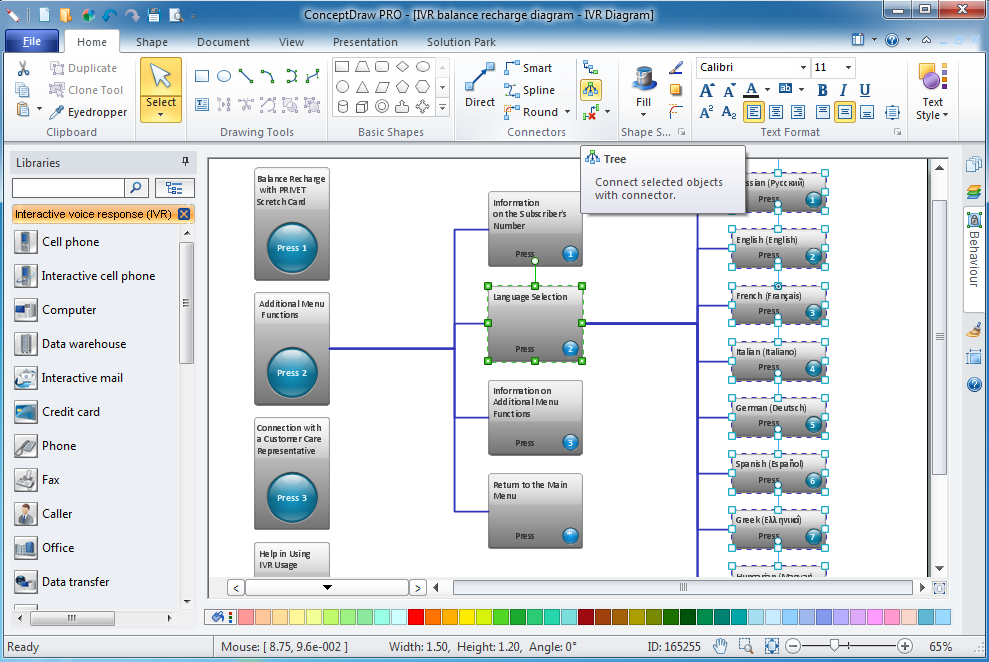Switch to the Presentation tab
Image resolution: width=989 pixels, height=662 pixels.
pos(365,42)
